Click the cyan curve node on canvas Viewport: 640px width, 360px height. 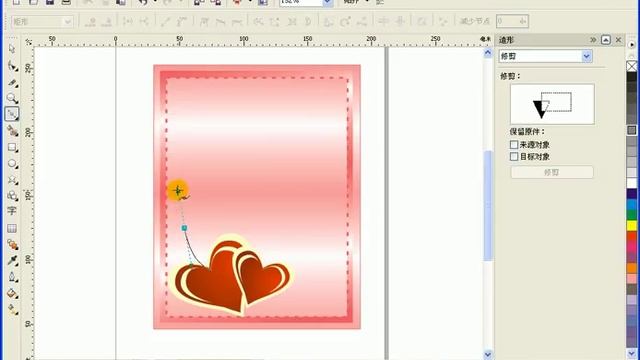click(x=184, y=228)
